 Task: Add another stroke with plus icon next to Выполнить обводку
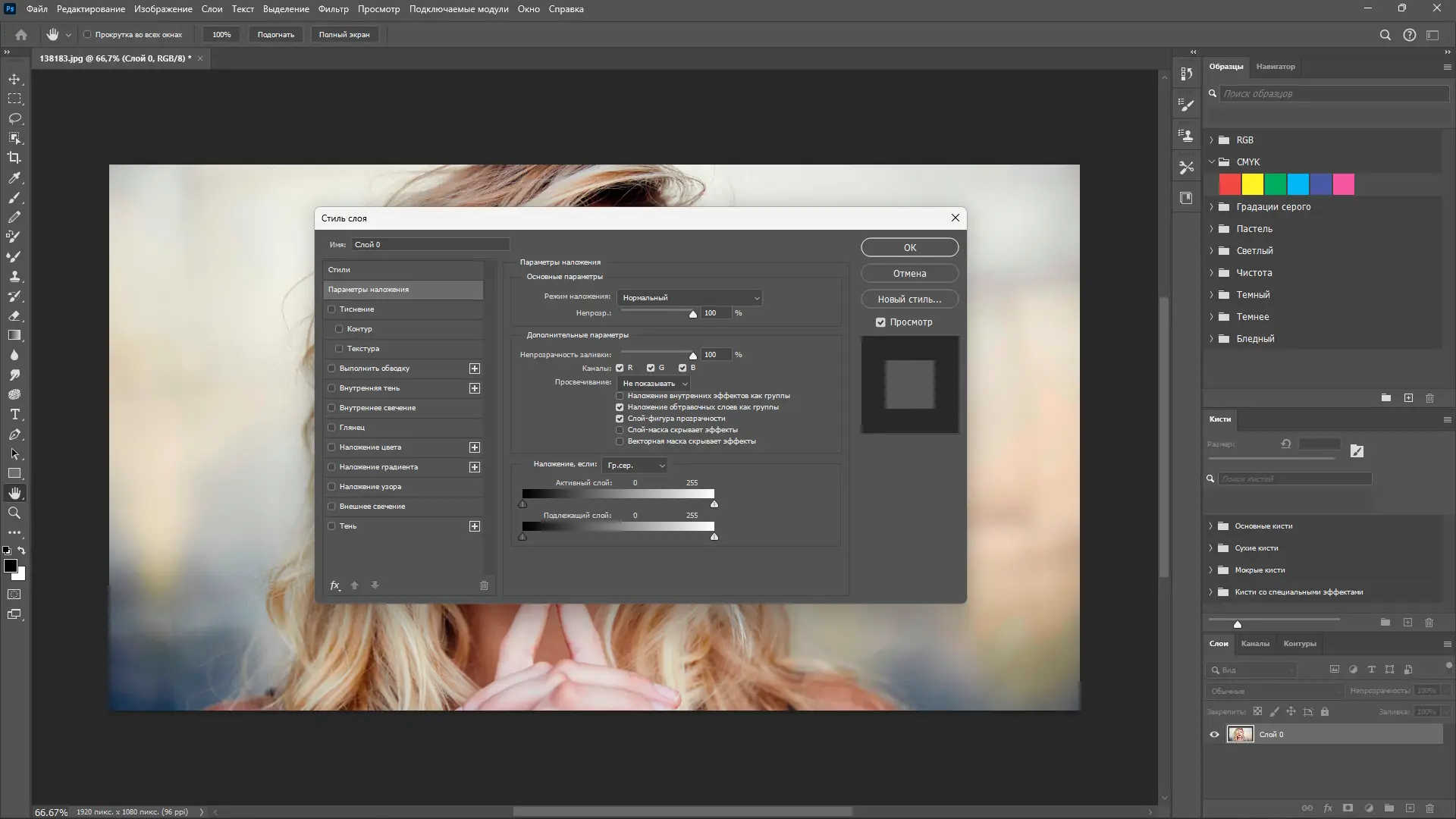tap(475, 369)
